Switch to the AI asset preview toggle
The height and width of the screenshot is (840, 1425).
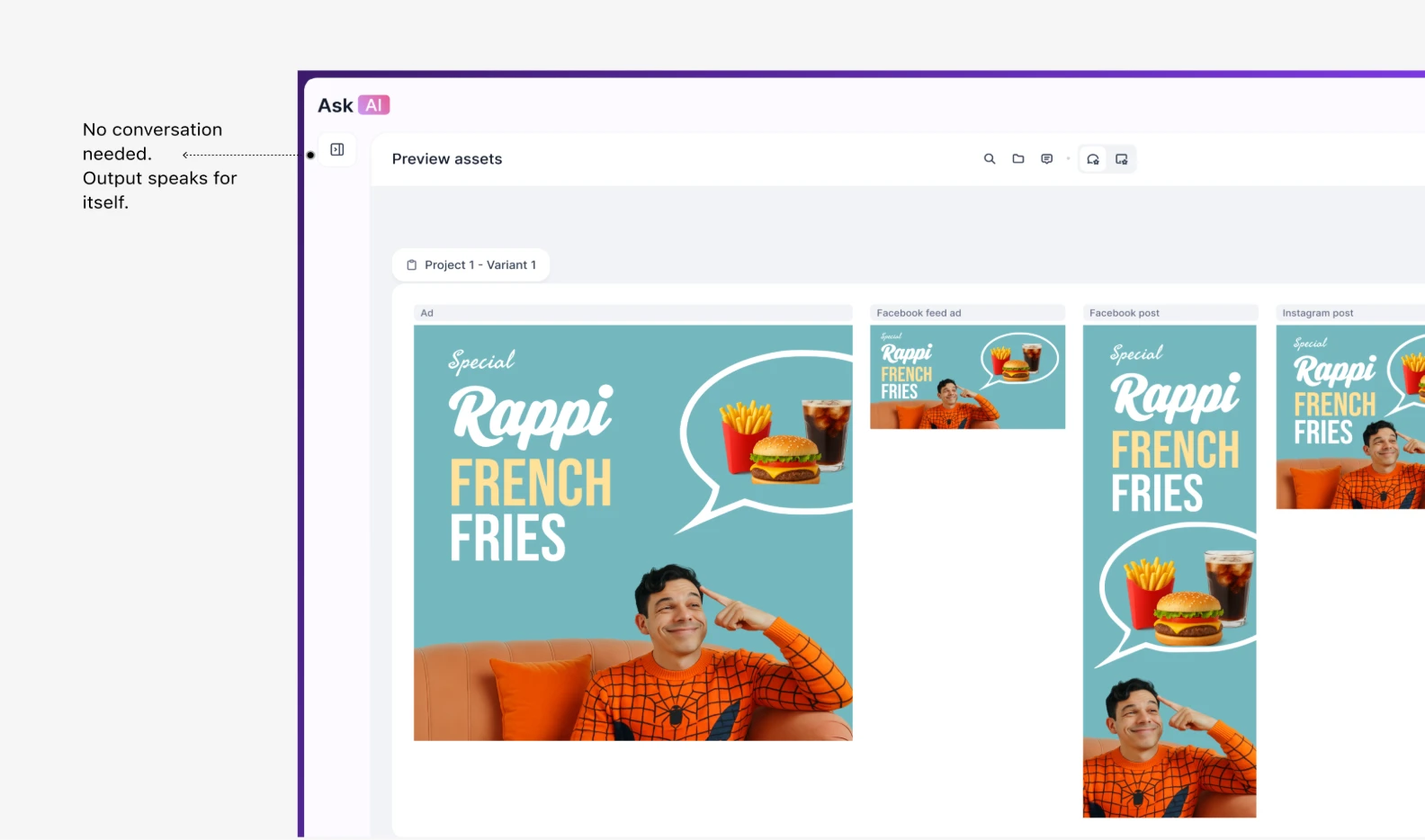click(1122, 159)
